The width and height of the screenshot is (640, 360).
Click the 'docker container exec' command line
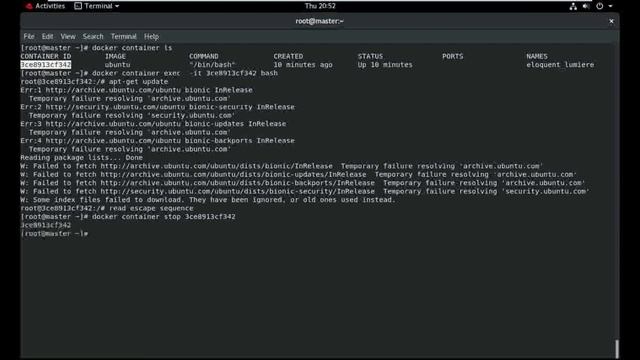149,73
